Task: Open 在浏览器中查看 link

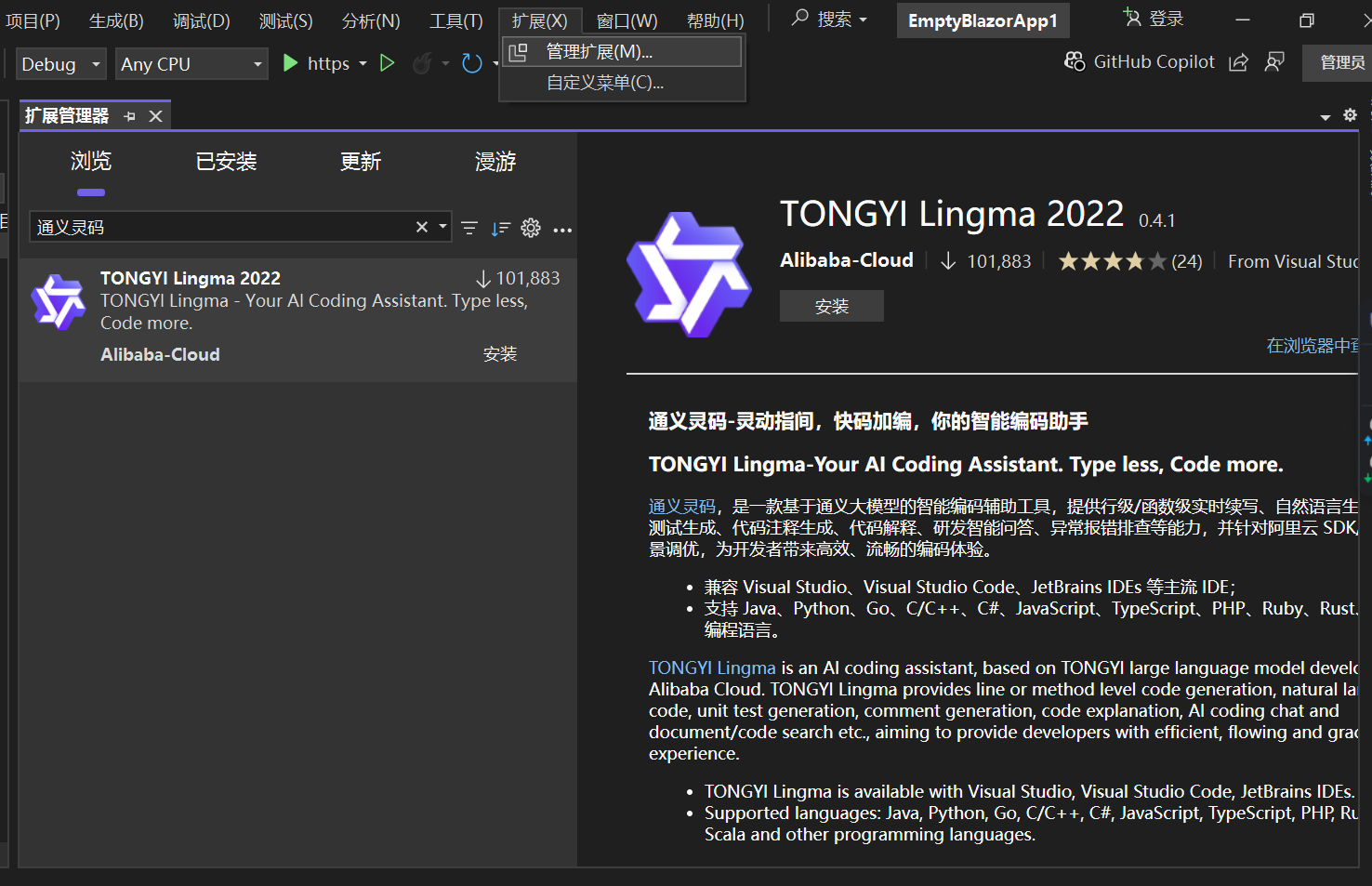Action: pos(1312,346)
